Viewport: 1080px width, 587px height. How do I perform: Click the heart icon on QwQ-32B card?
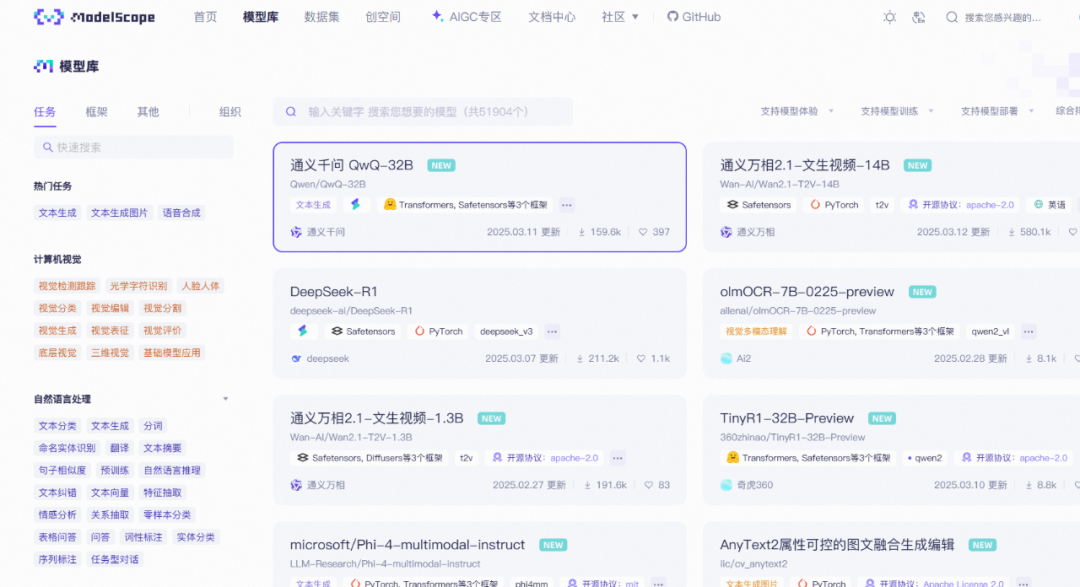point(643,232)
